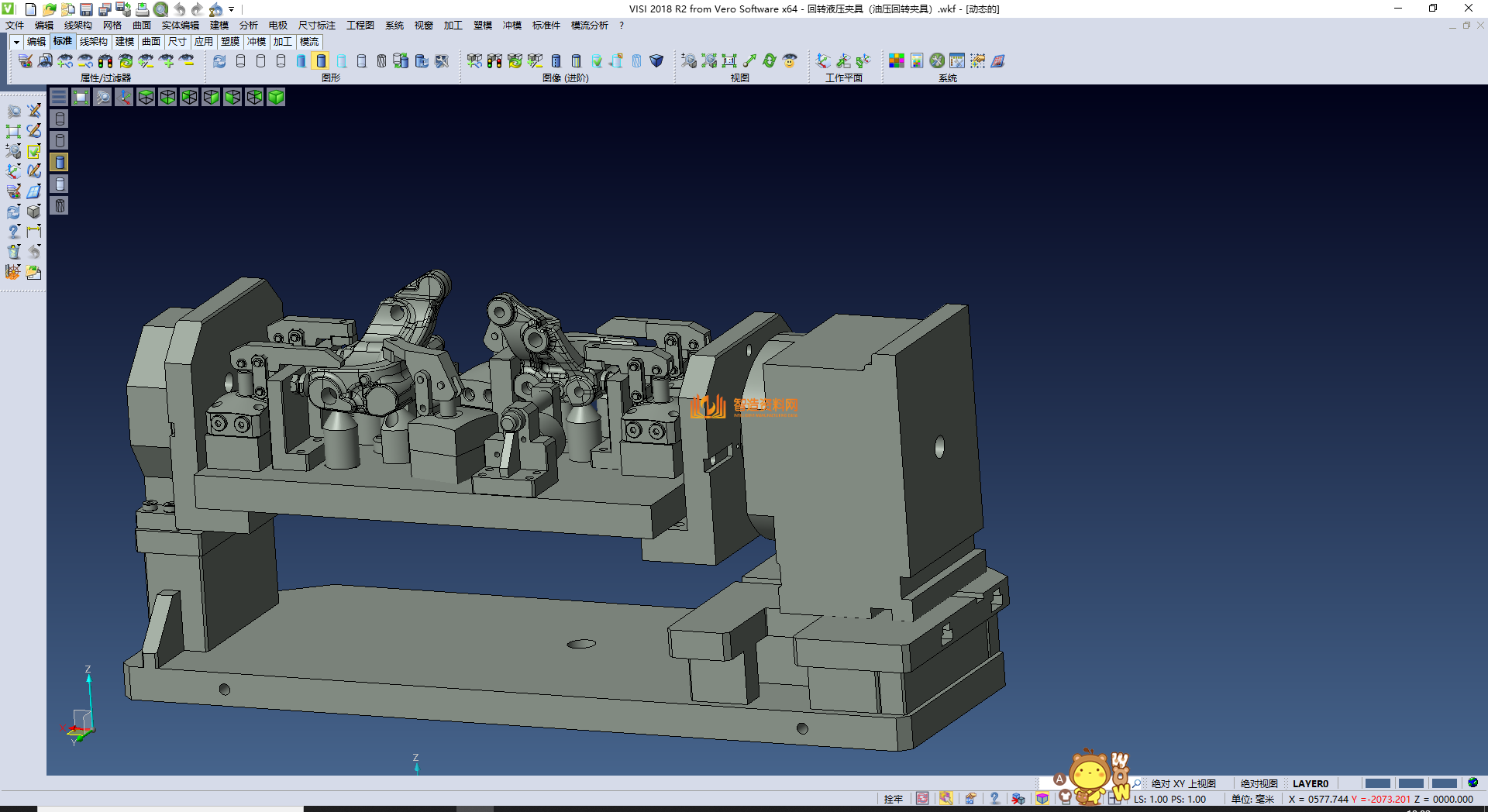Toggle the highlighted shaded cylinder display mode
Viewport: 1488px width, 812px height.
321,61
